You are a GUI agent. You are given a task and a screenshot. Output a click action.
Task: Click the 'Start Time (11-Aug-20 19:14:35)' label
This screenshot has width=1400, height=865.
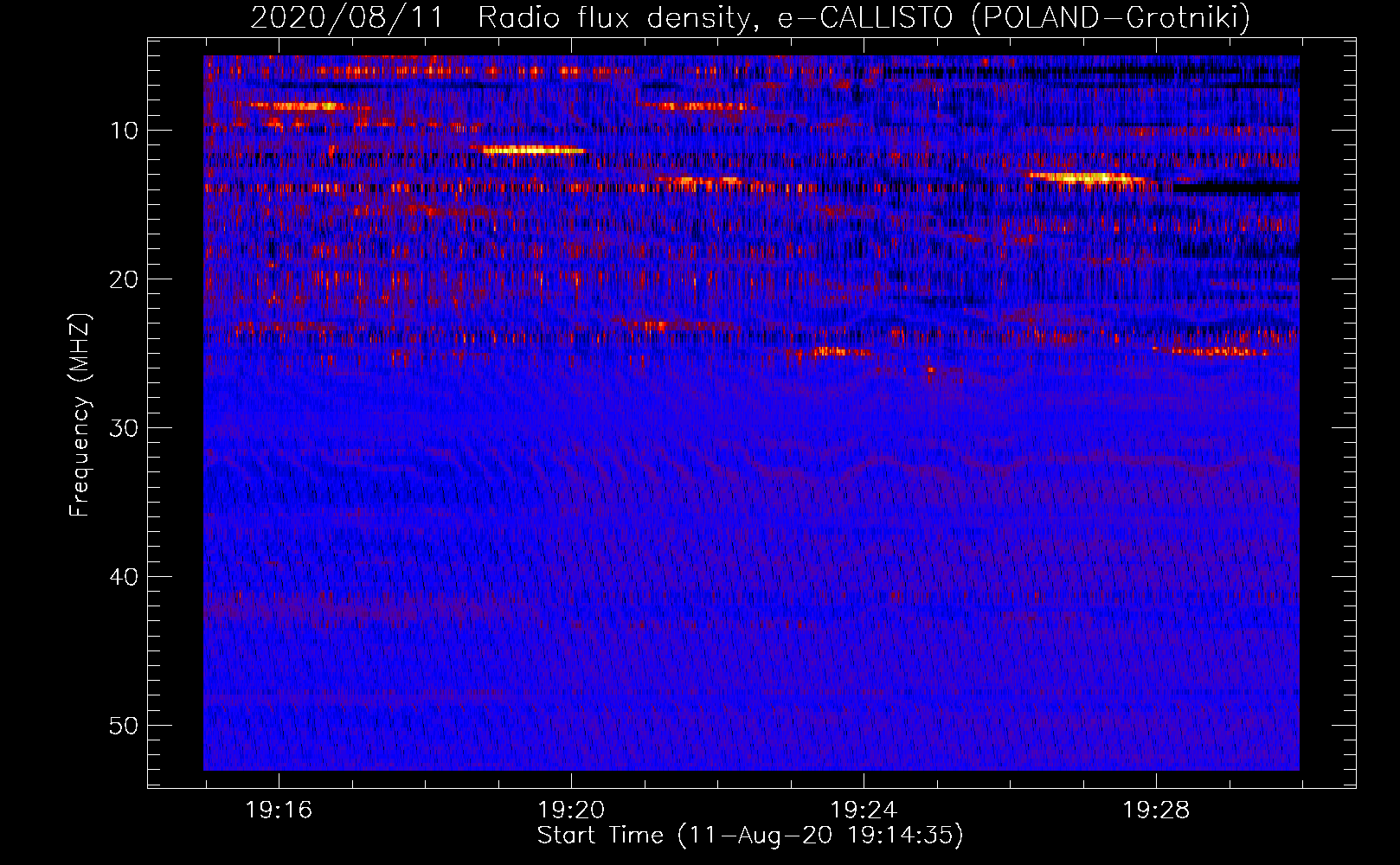tap(750, 836)
